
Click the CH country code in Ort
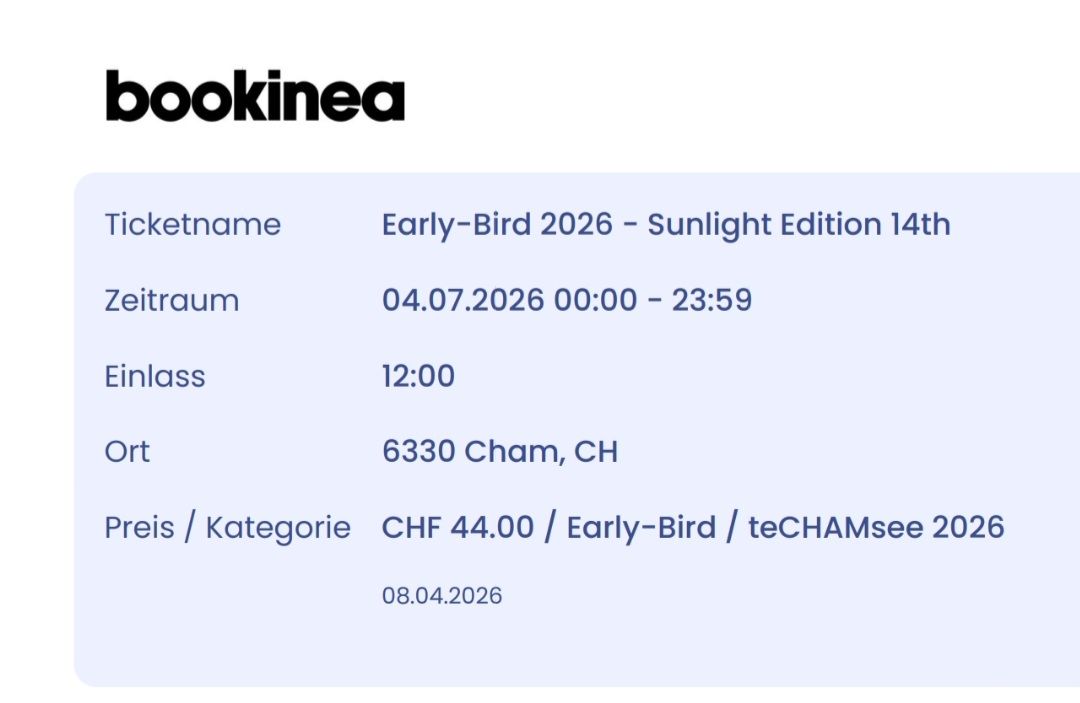coord(596,452)
